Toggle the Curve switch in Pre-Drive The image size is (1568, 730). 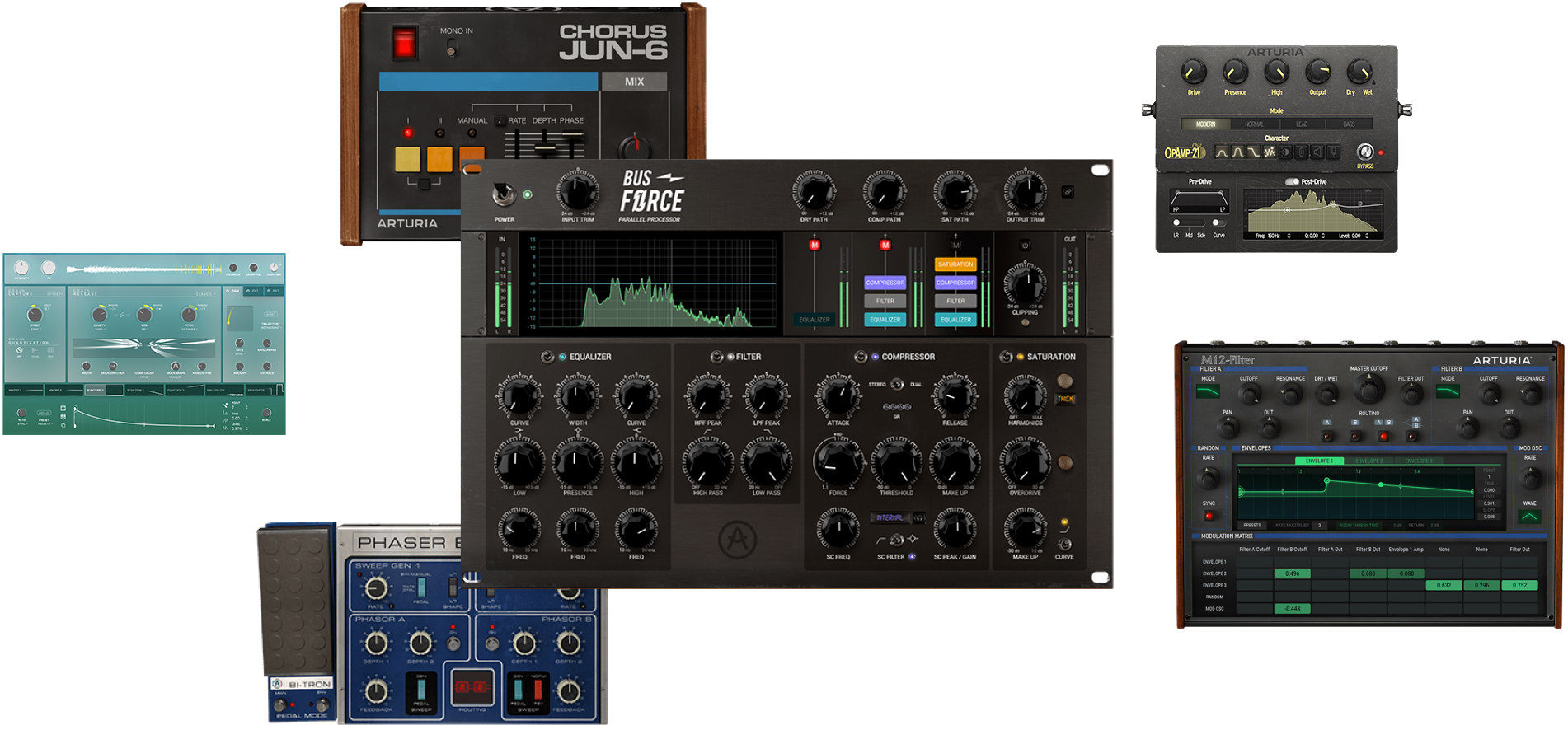tap(1218, 222)
